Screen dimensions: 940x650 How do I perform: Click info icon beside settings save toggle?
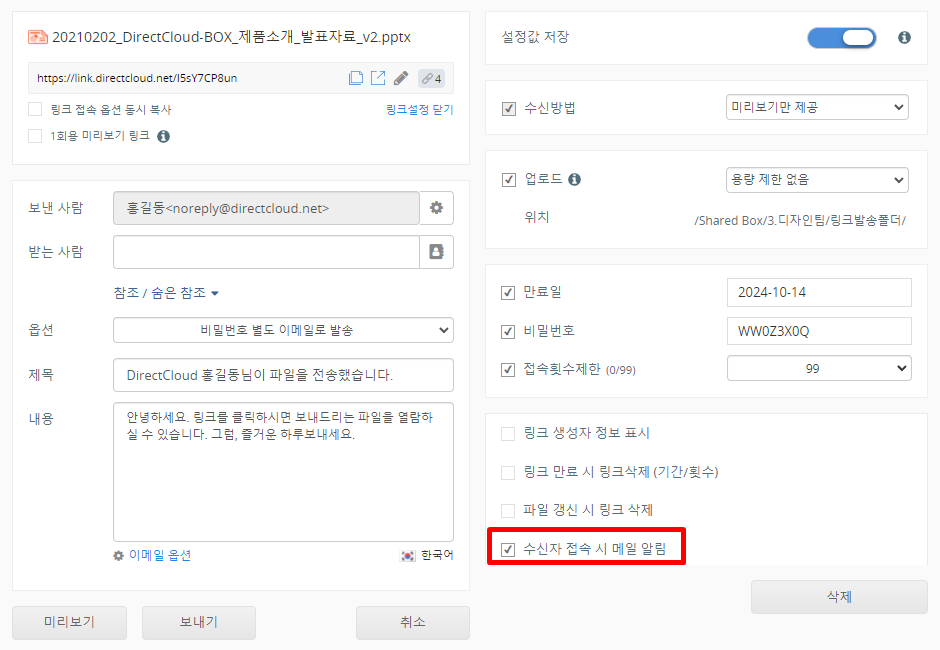(904, 38)
